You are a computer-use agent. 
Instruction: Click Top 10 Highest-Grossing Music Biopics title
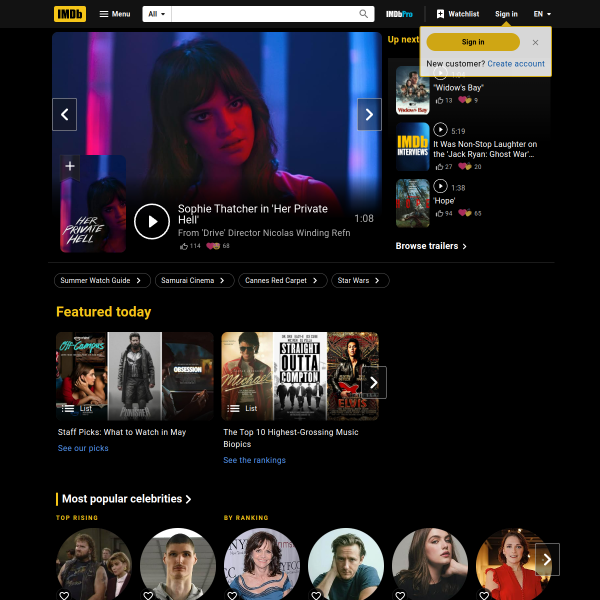pyautogui.click(x=291, y=438)
